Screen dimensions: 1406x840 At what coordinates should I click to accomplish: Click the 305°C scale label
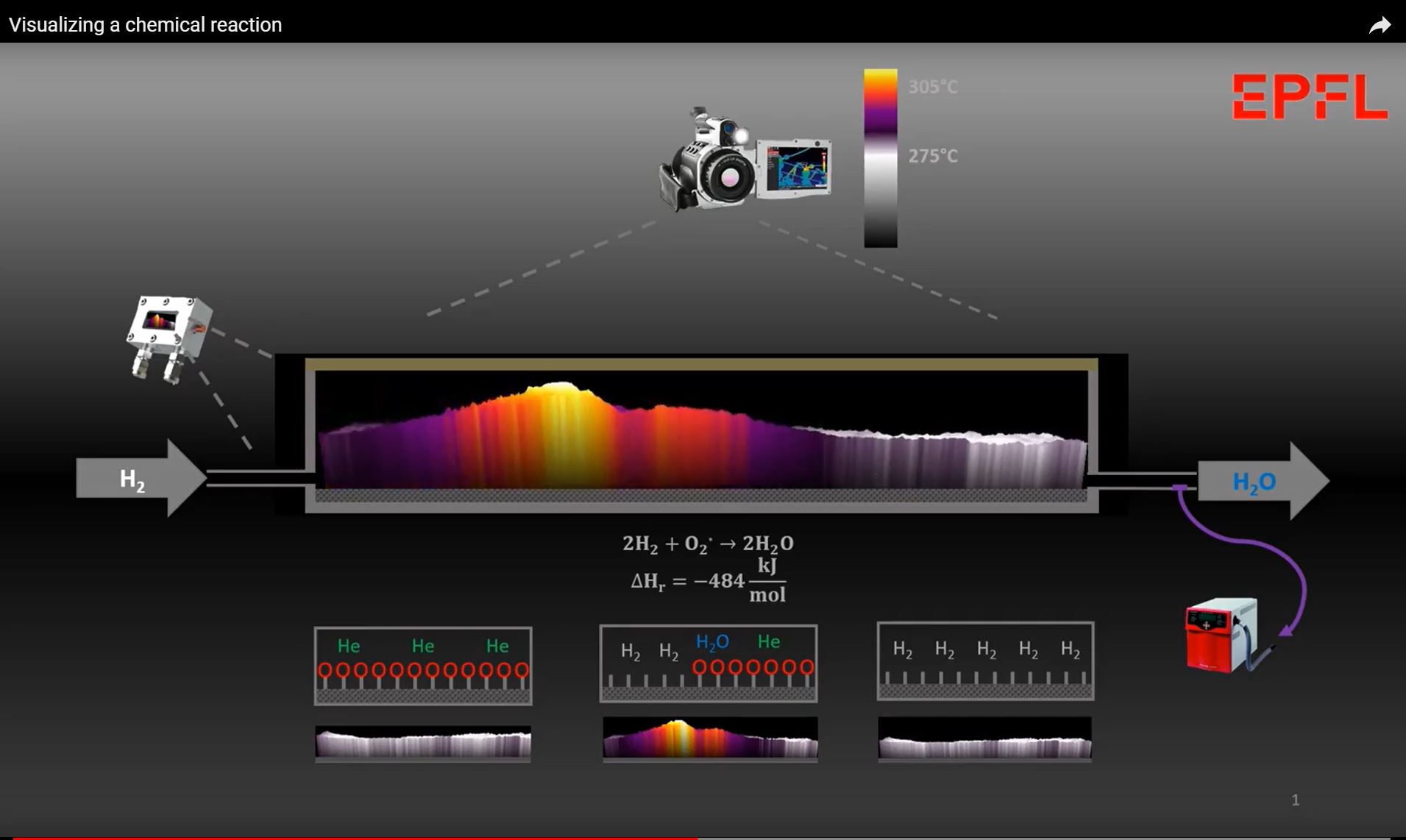click(x=932, y=87)
